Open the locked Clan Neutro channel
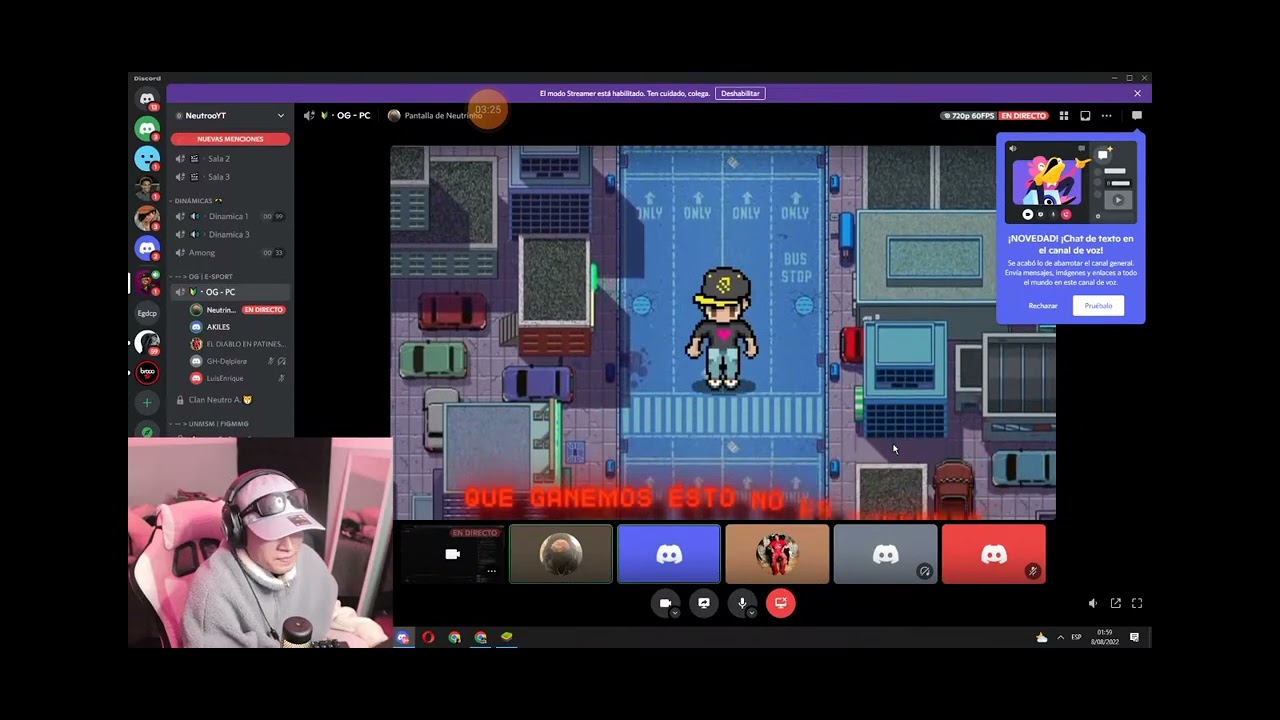The height and width of the screenshot is (720, 1280). (230, 400)
